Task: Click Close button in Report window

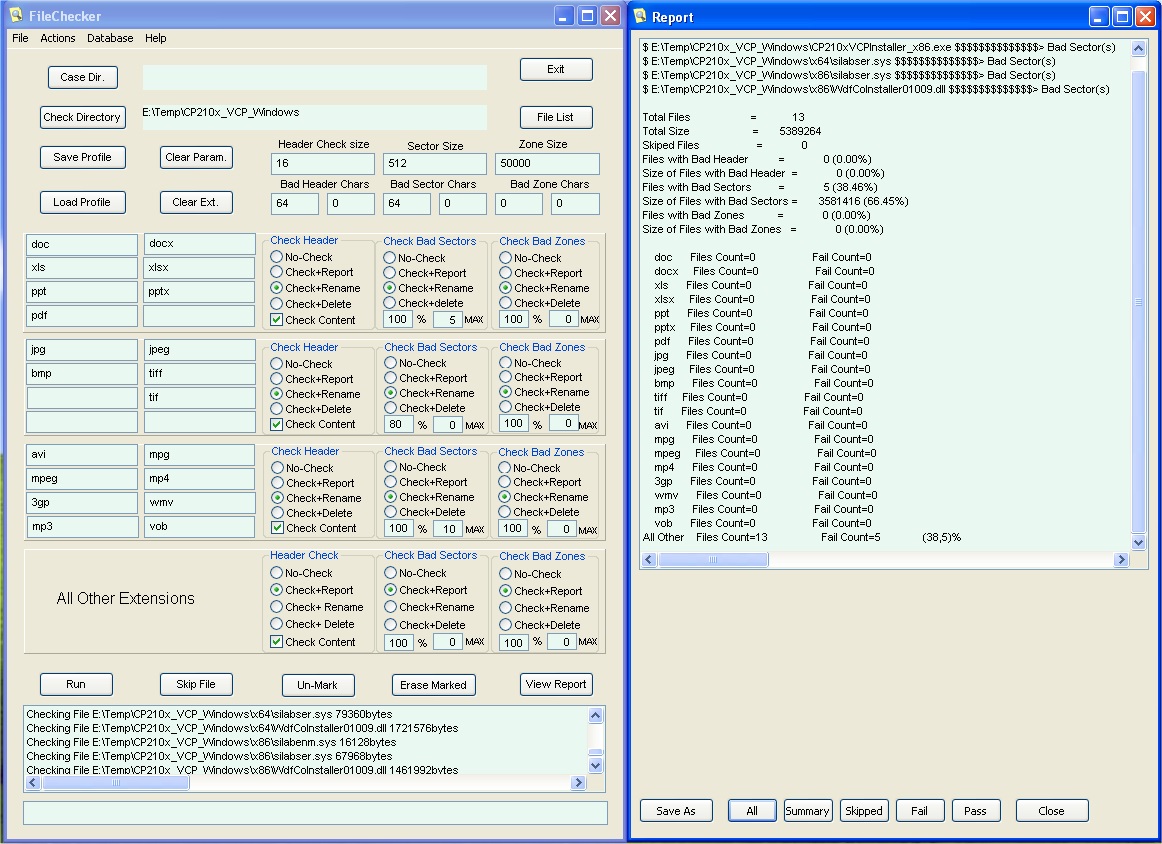Action: [x=1052, y=811]
